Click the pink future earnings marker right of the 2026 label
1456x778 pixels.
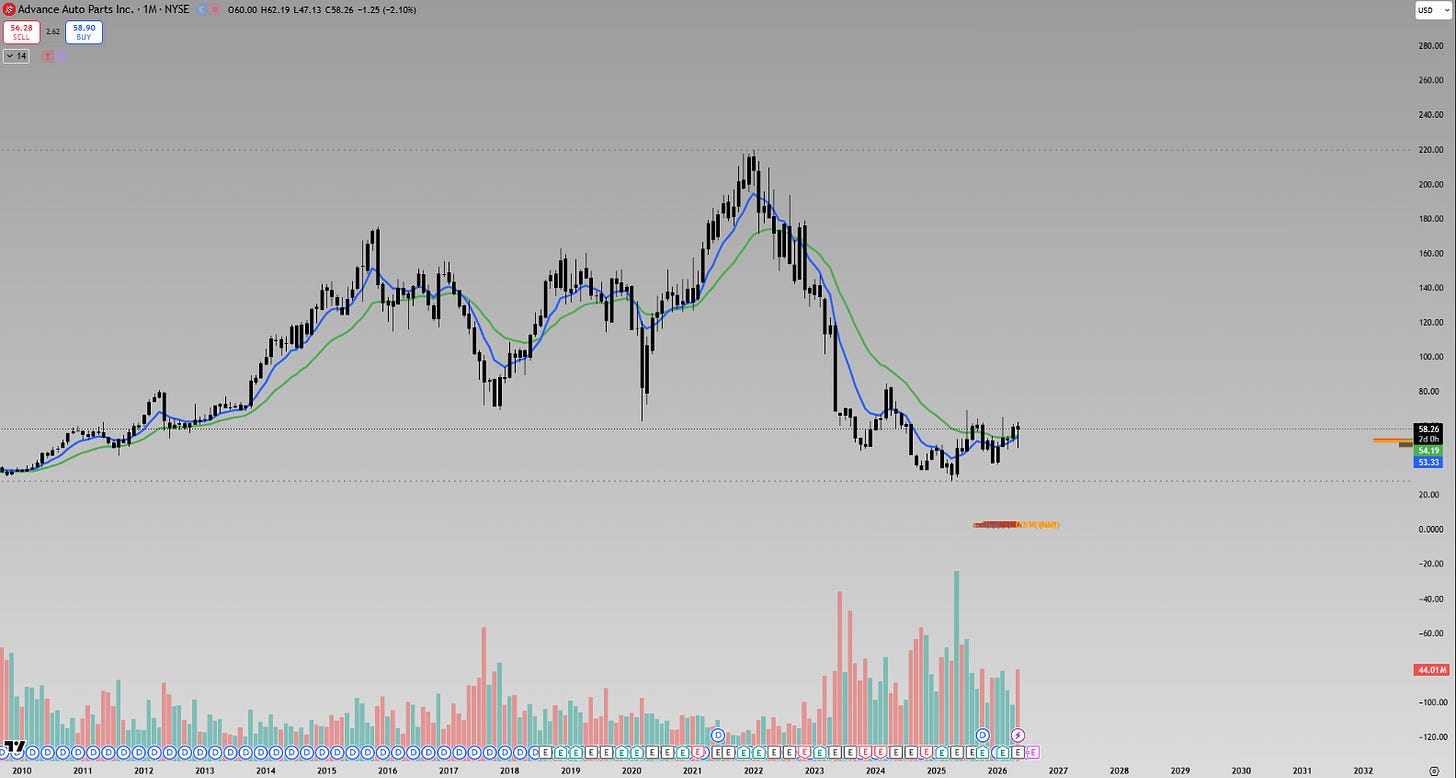click(x=1032, y=751)
